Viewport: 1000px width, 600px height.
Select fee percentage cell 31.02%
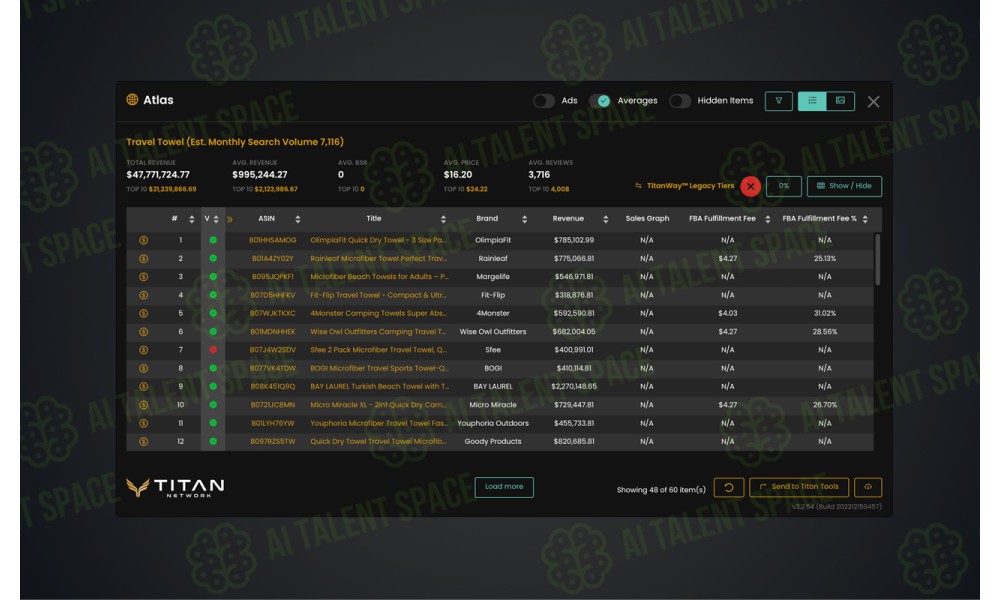[x=825, y=314]
